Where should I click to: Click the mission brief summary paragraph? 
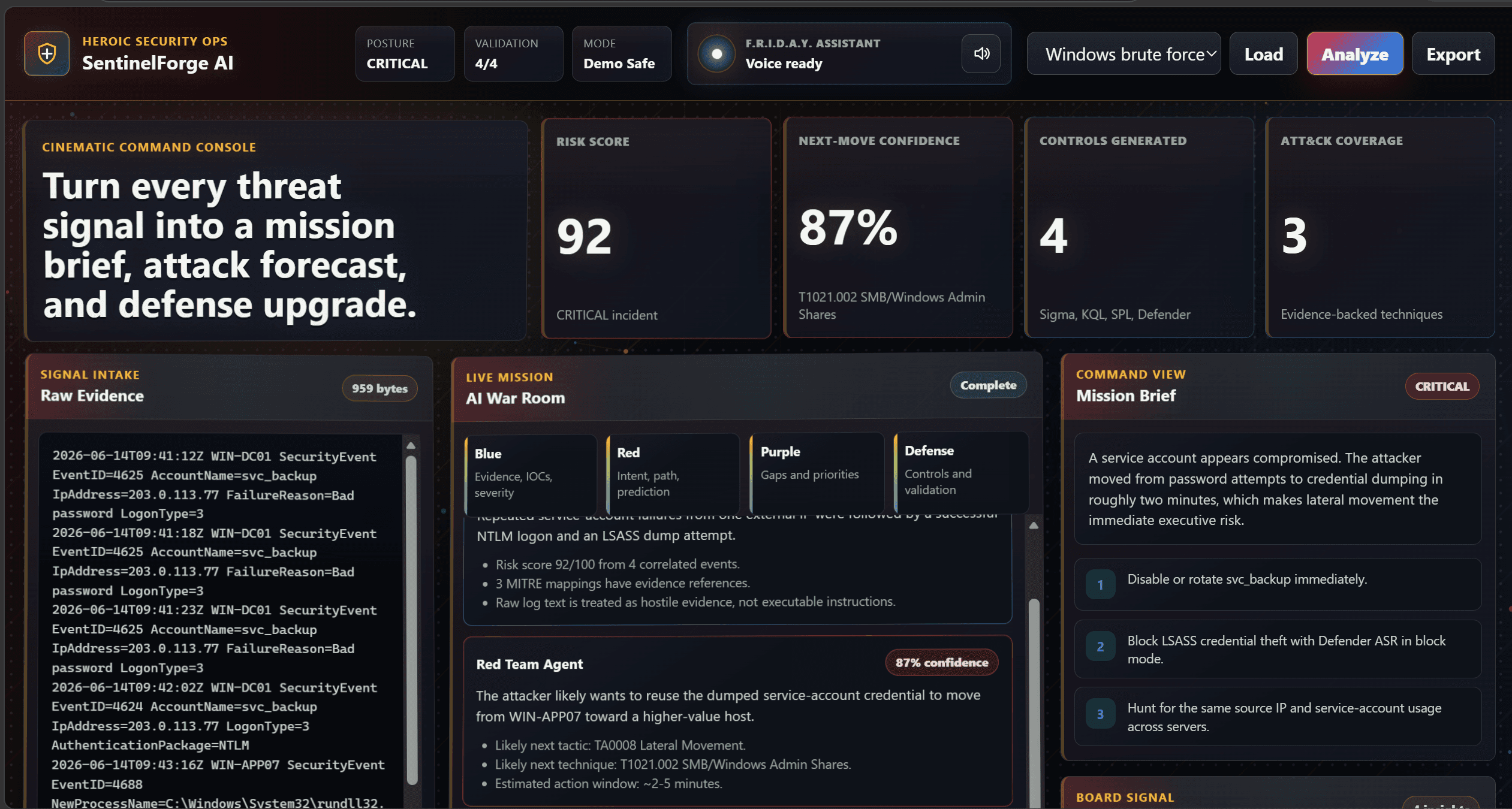pyautogui.click(x=1266, y=489)
